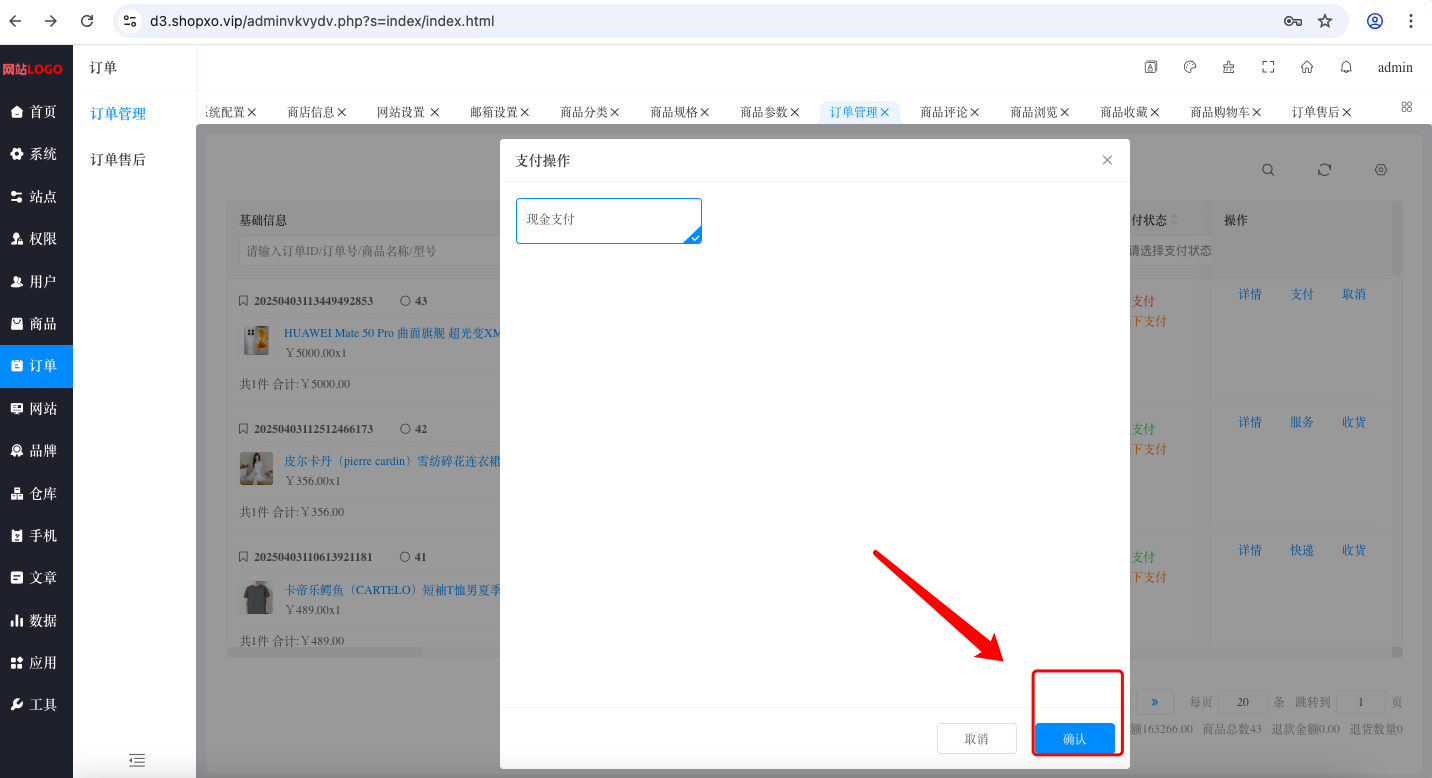
Task: Open 手机 section in sidebar
Action: coord(36,536)
